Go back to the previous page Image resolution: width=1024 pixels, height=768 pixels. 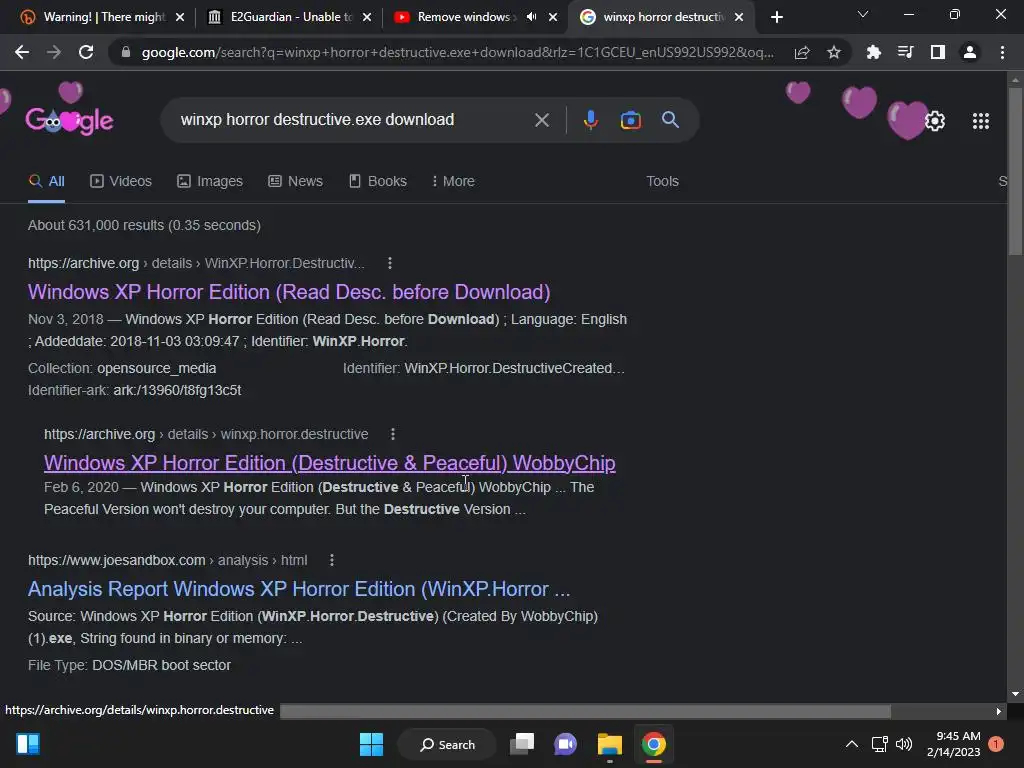22,52
